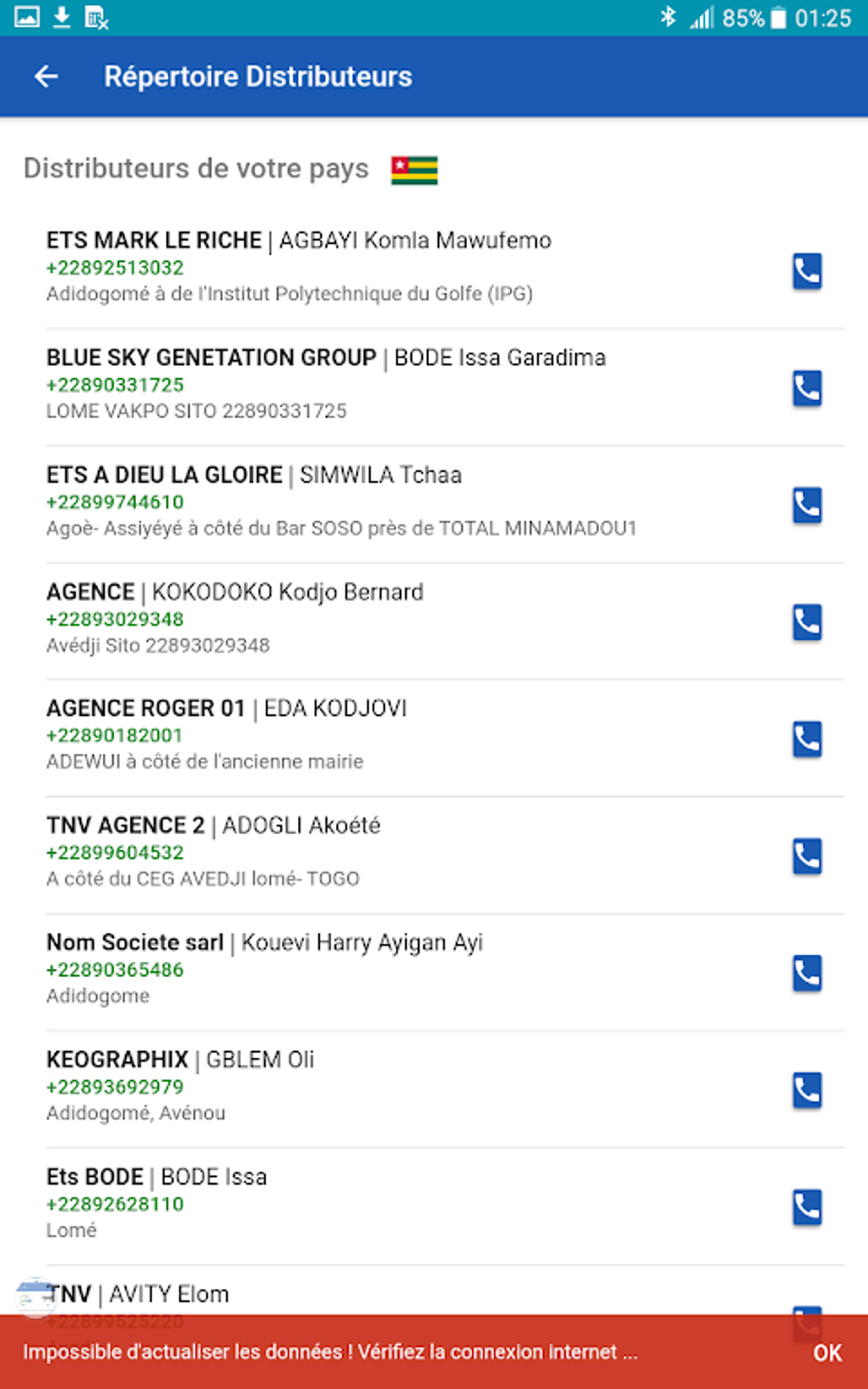Tap phone number +22899744610
Screen dimensions: 868x1389
(x=115, y=502)
